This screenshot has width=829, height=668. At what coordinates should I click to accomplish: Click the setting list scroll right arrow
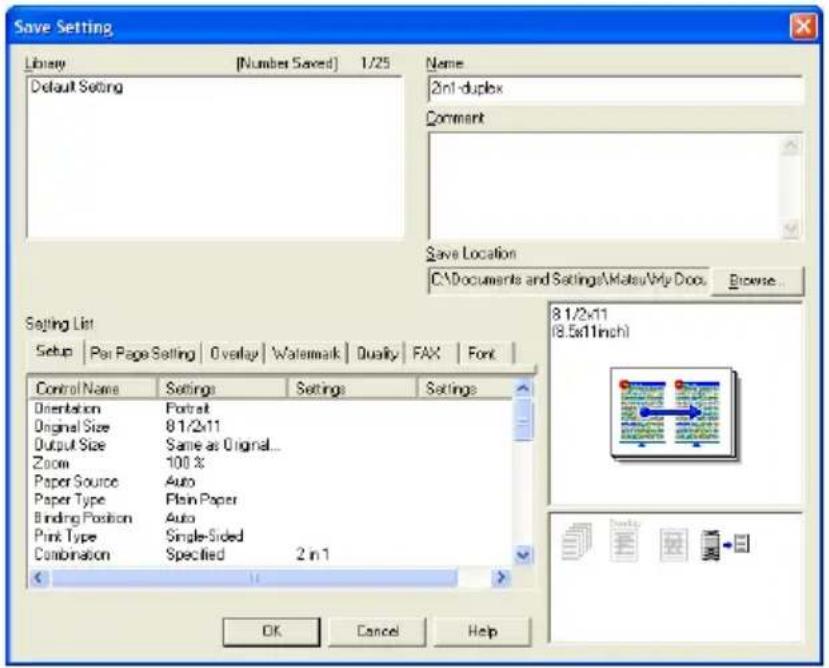click(x=501, y=578)
